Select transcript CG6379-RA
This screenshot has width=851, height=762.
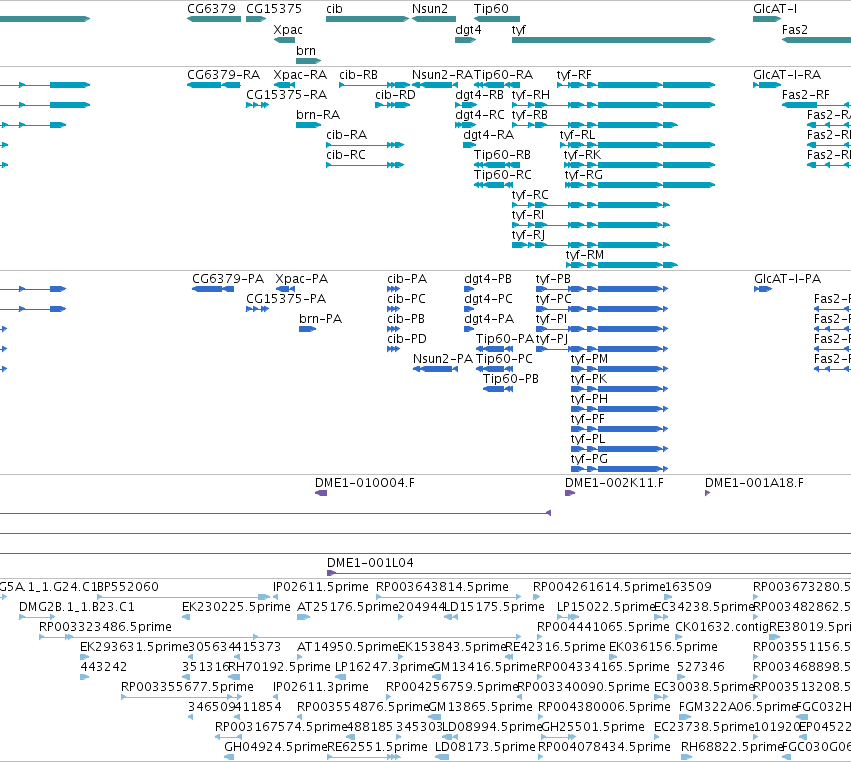pyautogui.click(x=214, y=85)
